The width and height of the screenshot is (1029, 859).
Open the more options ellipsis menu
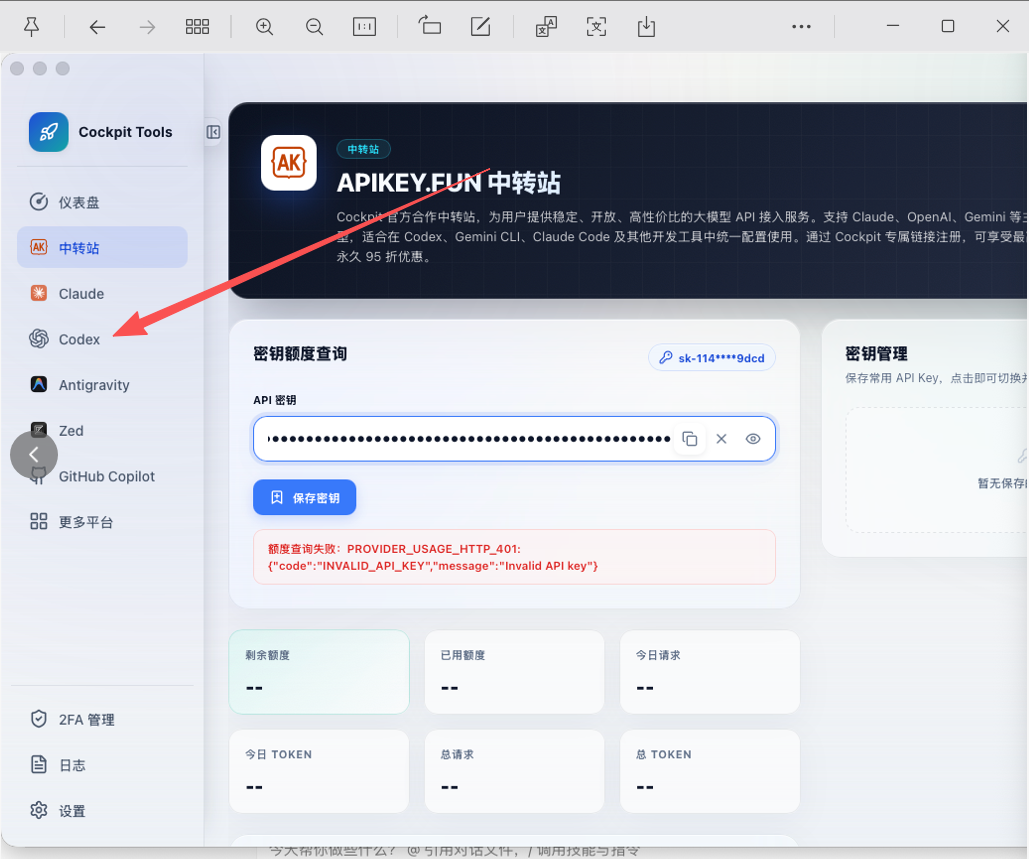pos(801,27)
